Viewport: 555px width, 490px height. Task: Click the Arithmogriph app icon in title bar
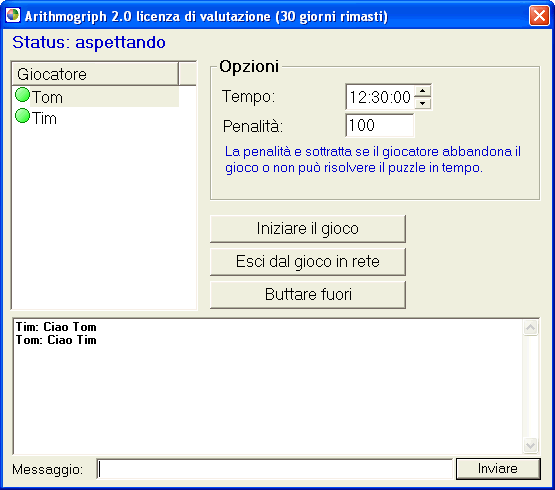[x=13, y=15]
